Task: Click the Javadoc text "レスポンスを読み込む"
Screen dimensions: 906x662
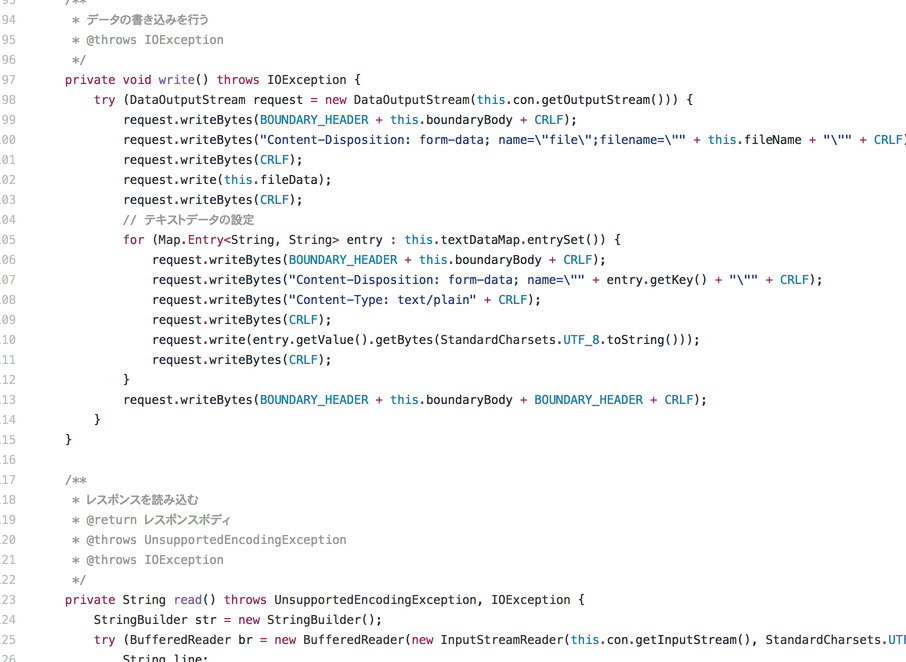Action: 142,500
